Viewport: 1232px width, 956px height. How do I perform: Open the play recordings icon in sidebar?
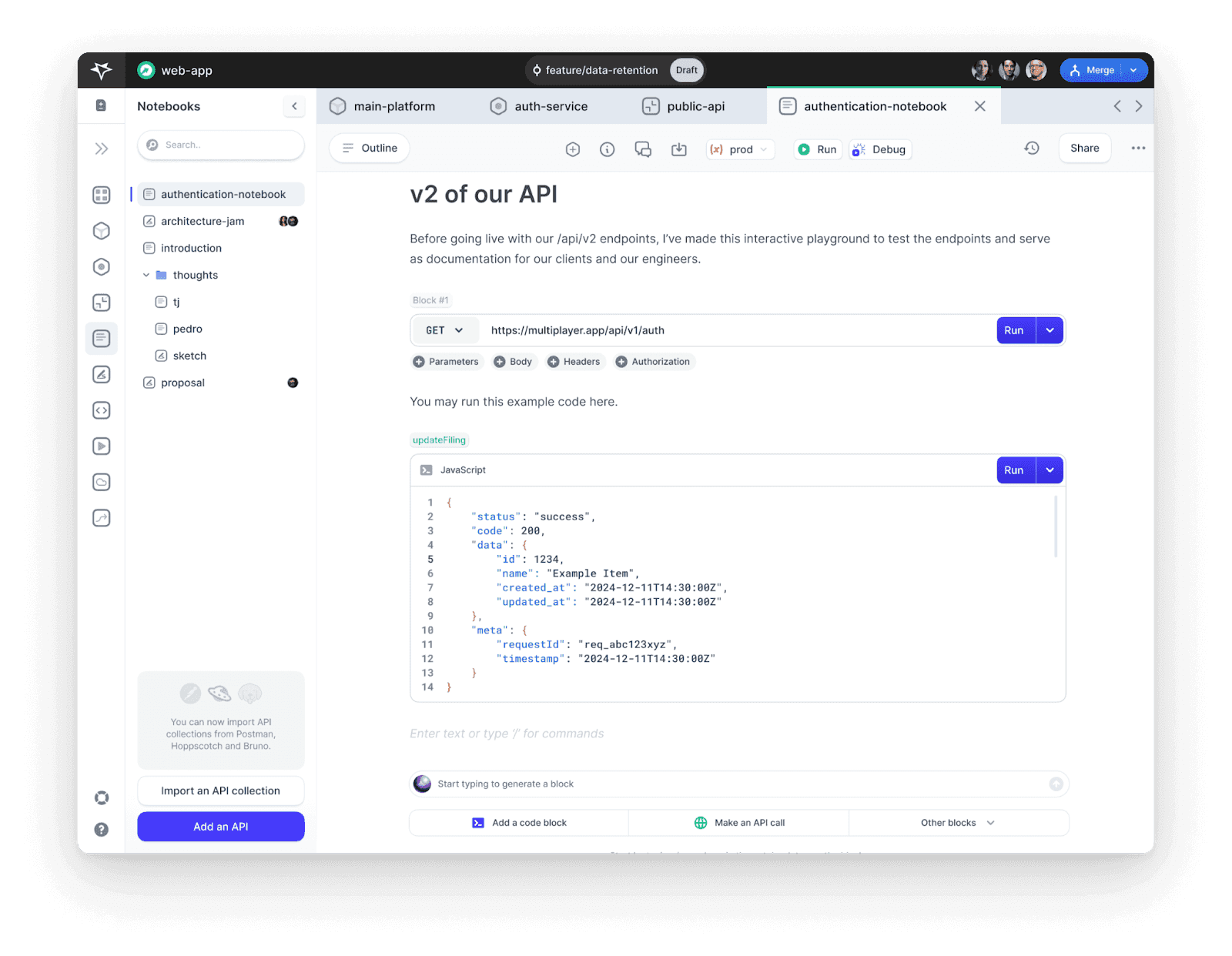(x=101, y=446)
